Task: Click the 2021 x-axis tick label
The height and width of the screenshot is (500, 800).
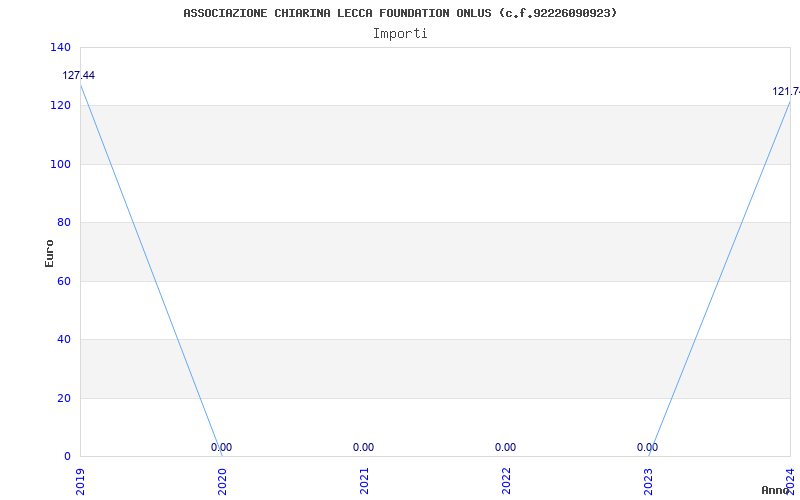Action: pyautogui.click(x=364, y=482)
